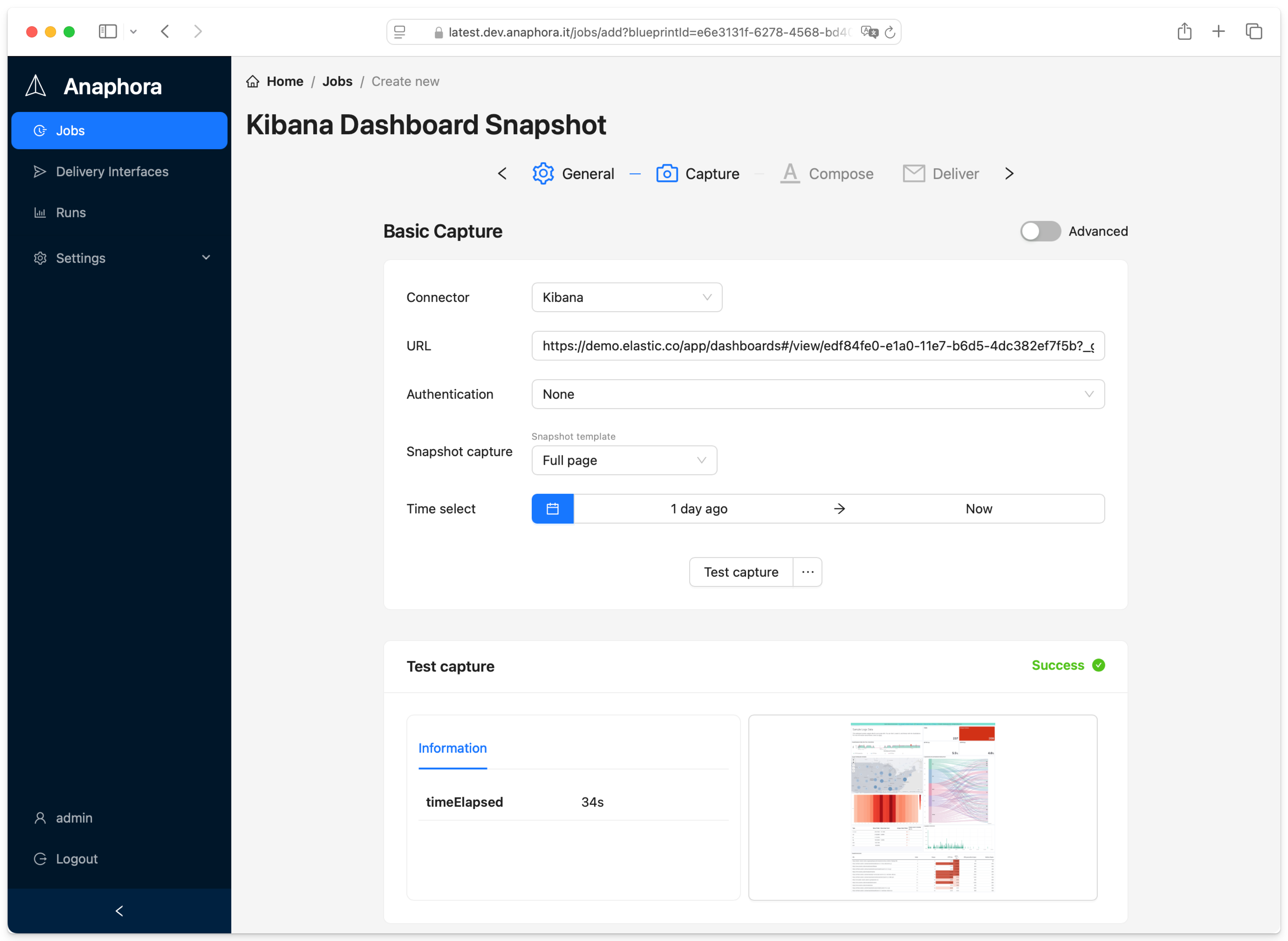Open the calendar picker in Time select
Image resolution: width=1288 pixels, height=941 pixels.
[552, 508]
